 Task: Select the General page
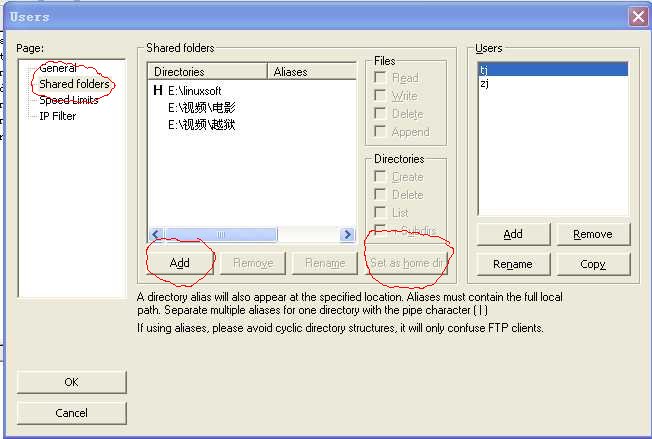click(x=57, y=68)
